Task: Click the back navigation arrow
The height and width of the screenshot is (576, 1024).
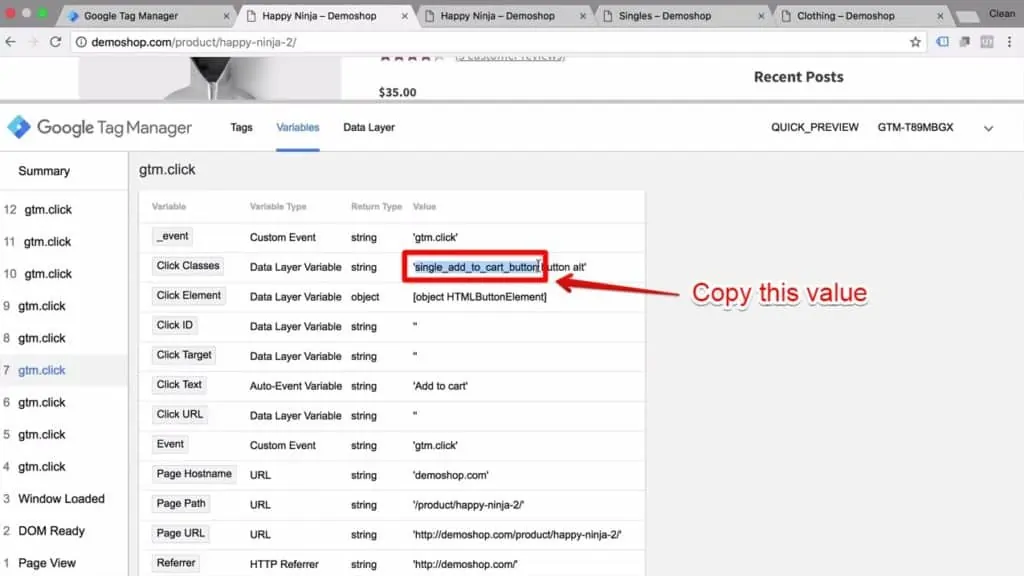Action: click(x=10, y=42)
